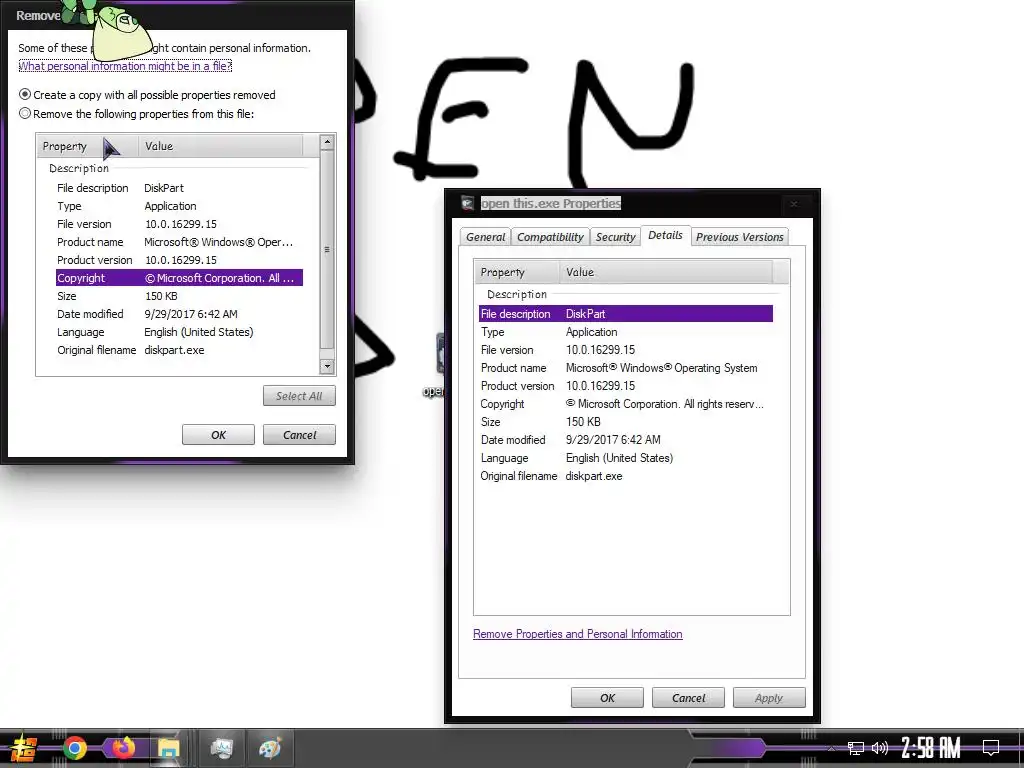Select Product version row in the Details tab

pos(626,386)
